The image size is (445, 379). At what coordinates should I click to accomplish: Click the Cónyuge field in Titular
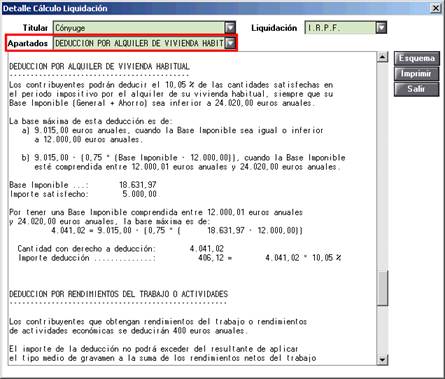(139, 28)
